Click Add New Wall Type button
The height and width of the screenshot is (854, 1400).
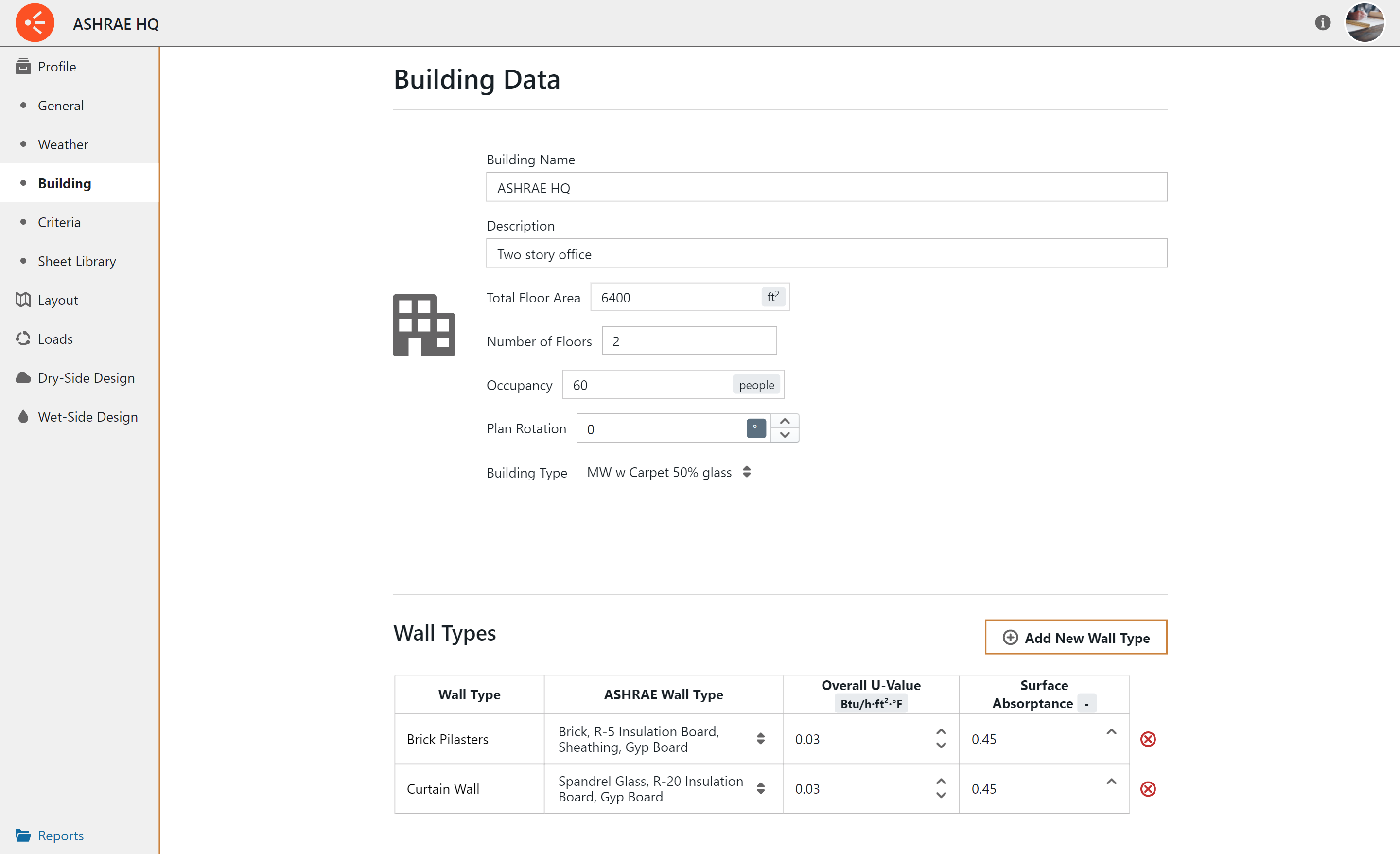1075,638
